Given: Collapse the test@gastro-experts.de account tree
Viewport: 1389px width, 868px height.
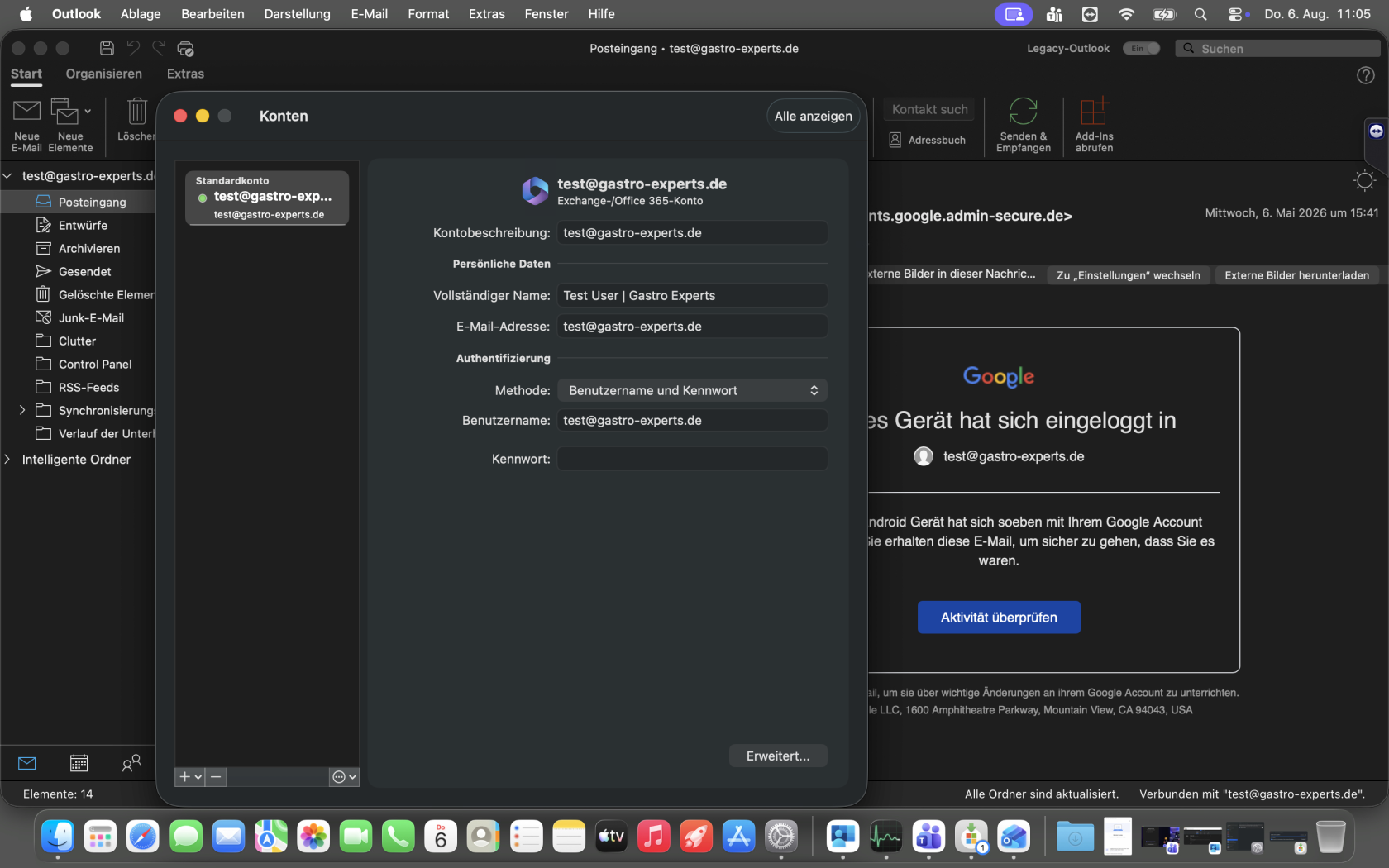Looking at the screenshot, I should tap(7, 175).
